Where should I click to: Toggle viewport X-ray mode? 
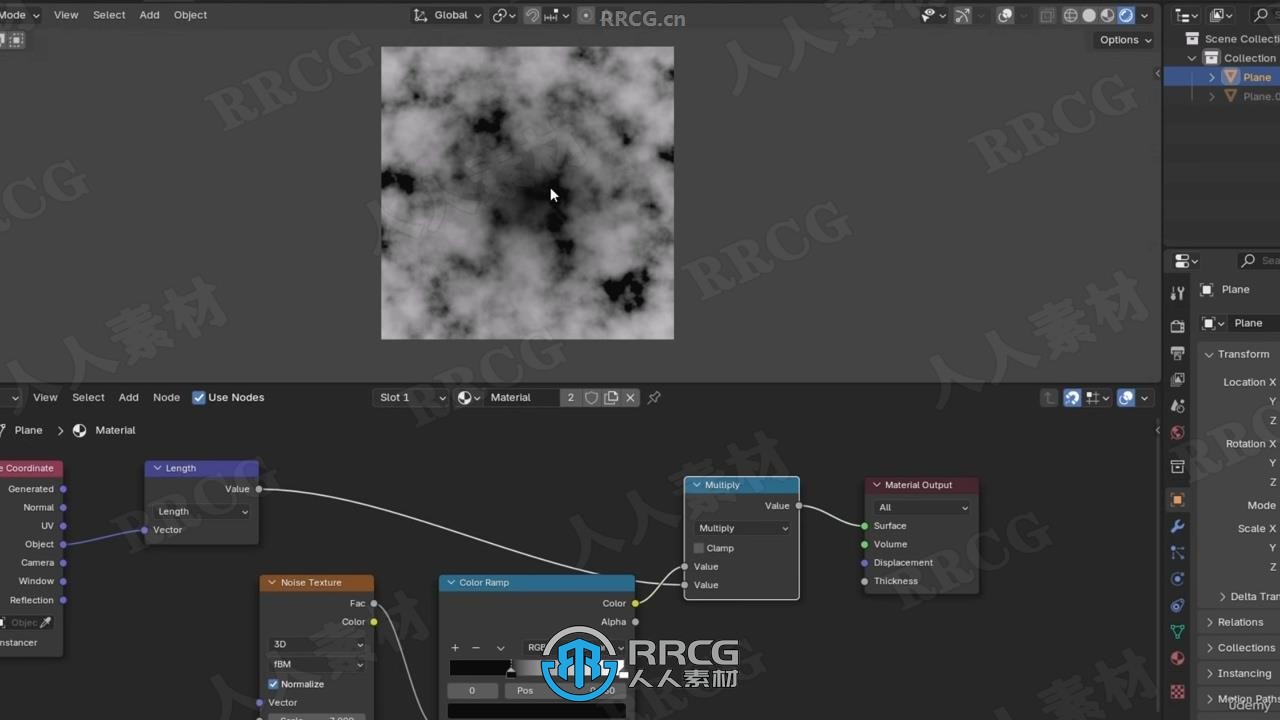(1047, 15)
